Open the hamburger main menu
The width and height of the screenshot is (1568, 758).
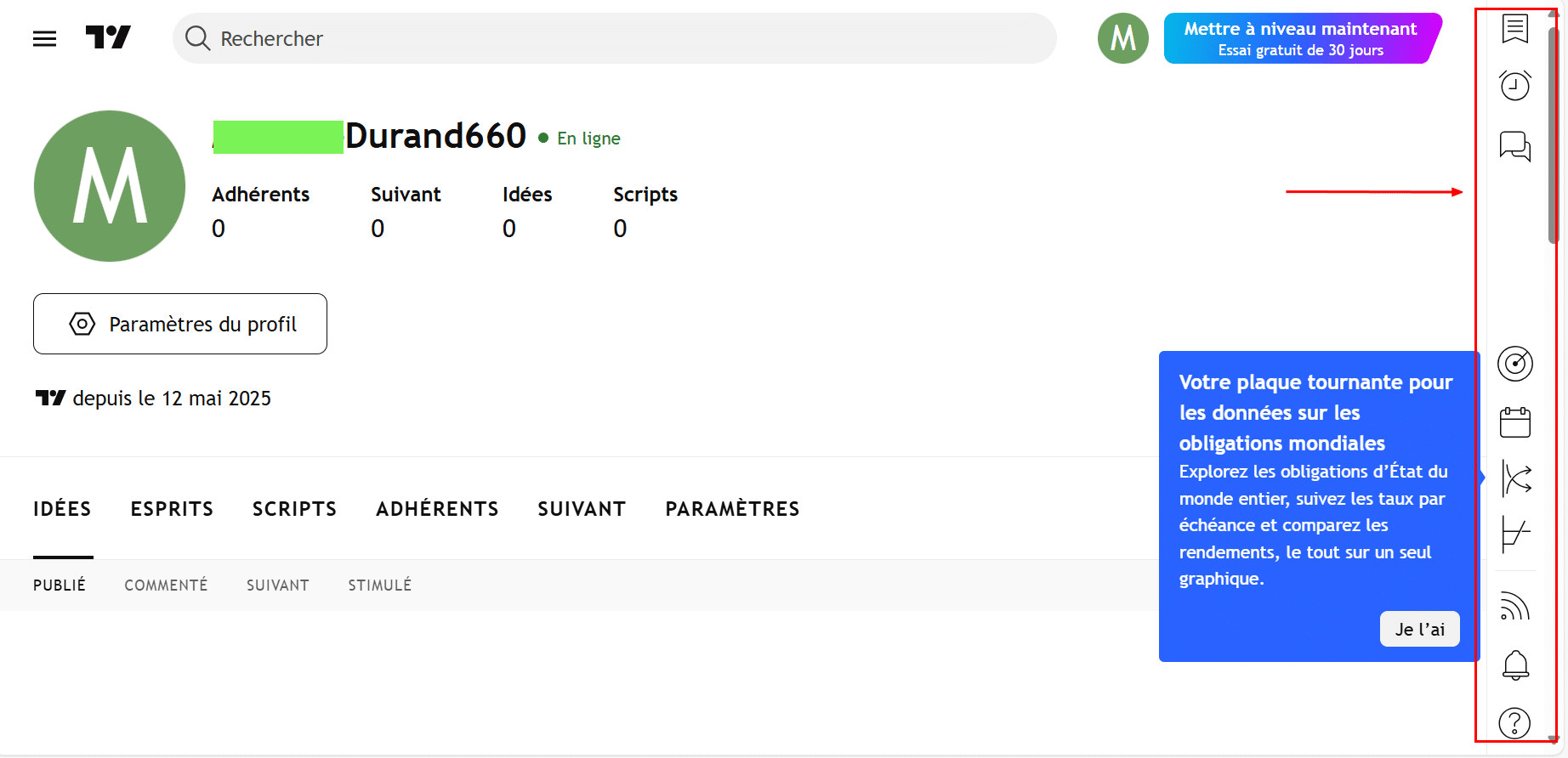pos(44,38)
